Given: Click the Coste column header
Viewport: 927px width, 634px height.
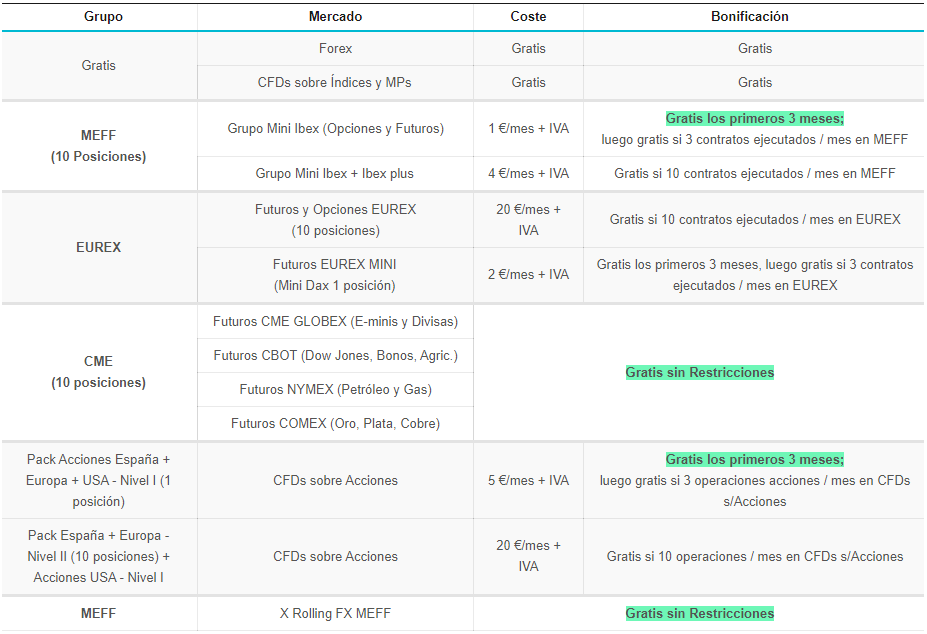Looking at the screenshot, I should pyautogui.click(x=528, y=17).
